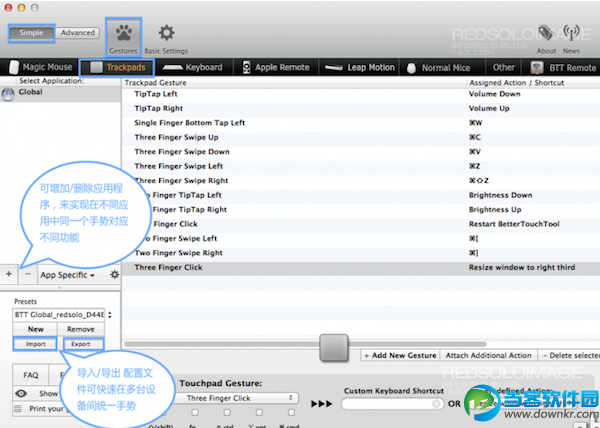
Task: Click the Volume Up assigned action
Action: pos(489,109)
